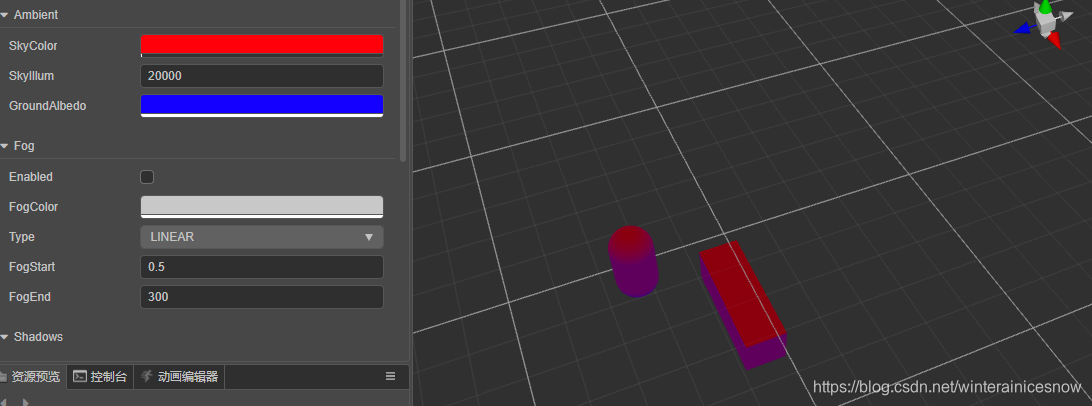Switch to the 控制台 tab
Screen dimensions: 1092x406
coord(100,377)
